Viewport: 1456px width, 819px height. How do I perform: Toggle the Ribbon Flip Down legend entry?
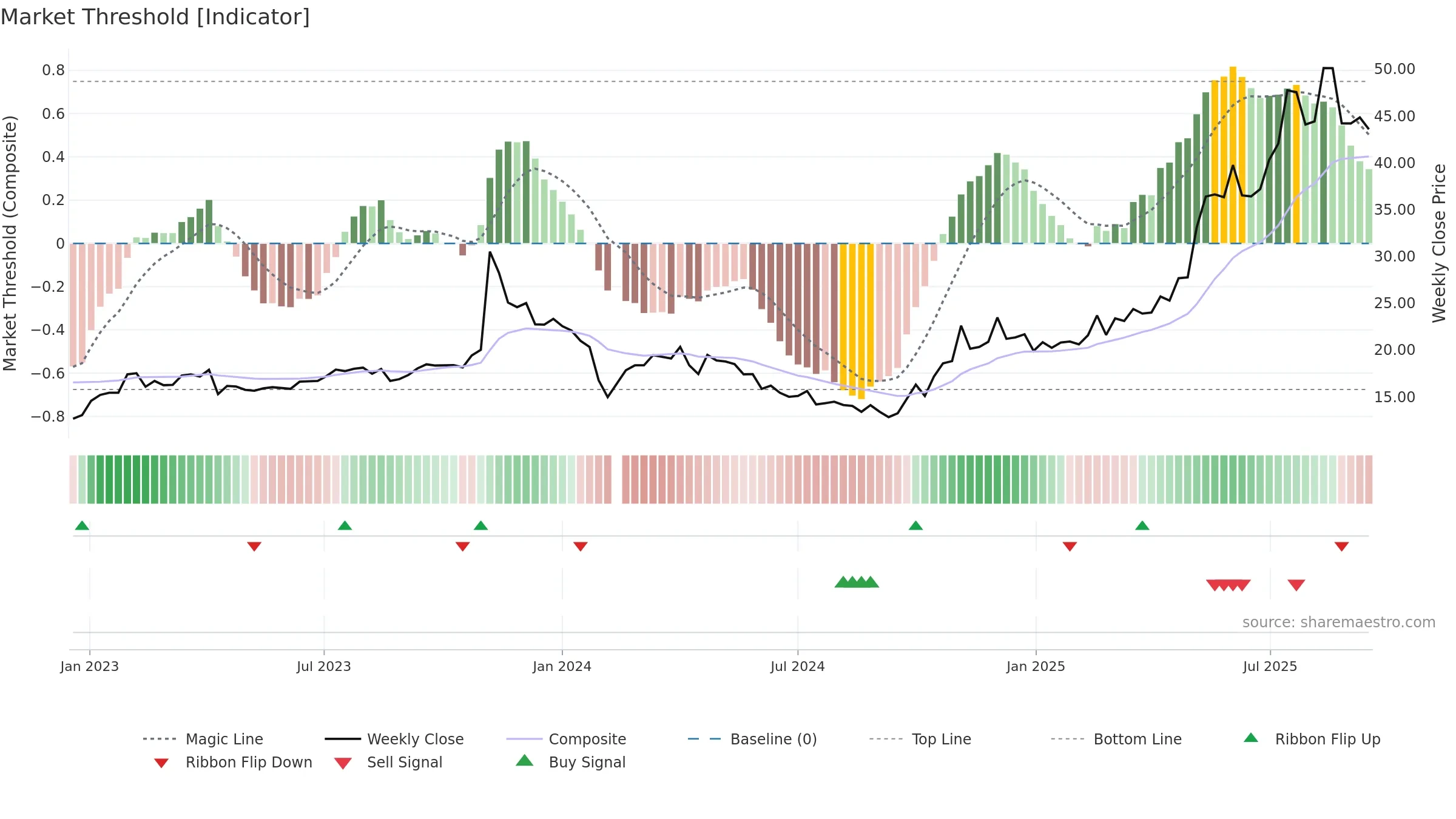(232, 762)
